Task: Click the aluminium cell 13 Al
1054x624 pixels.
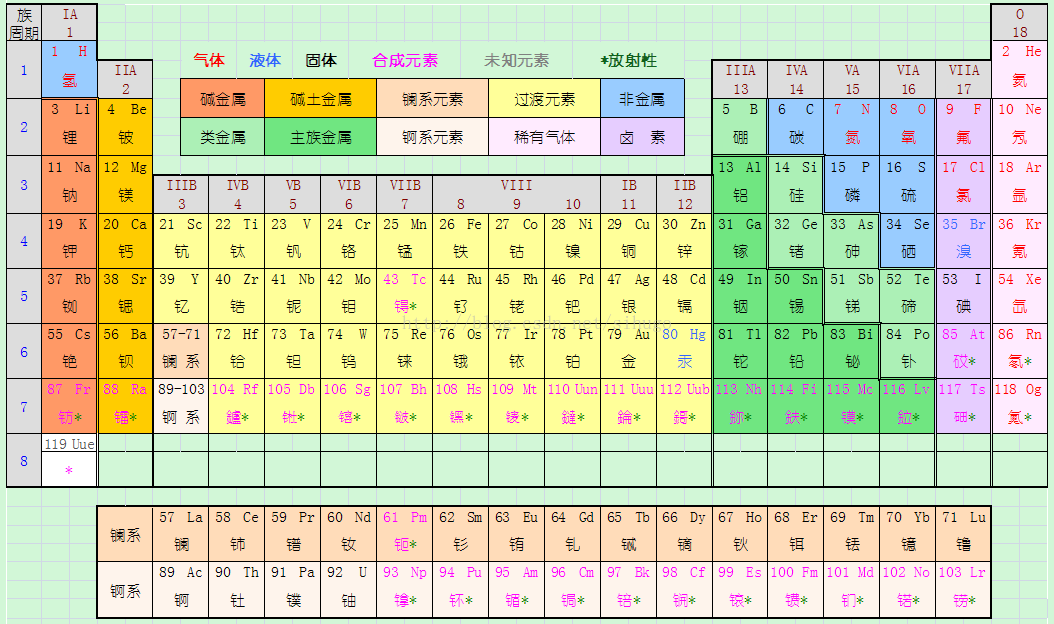Action: point(739,185)
